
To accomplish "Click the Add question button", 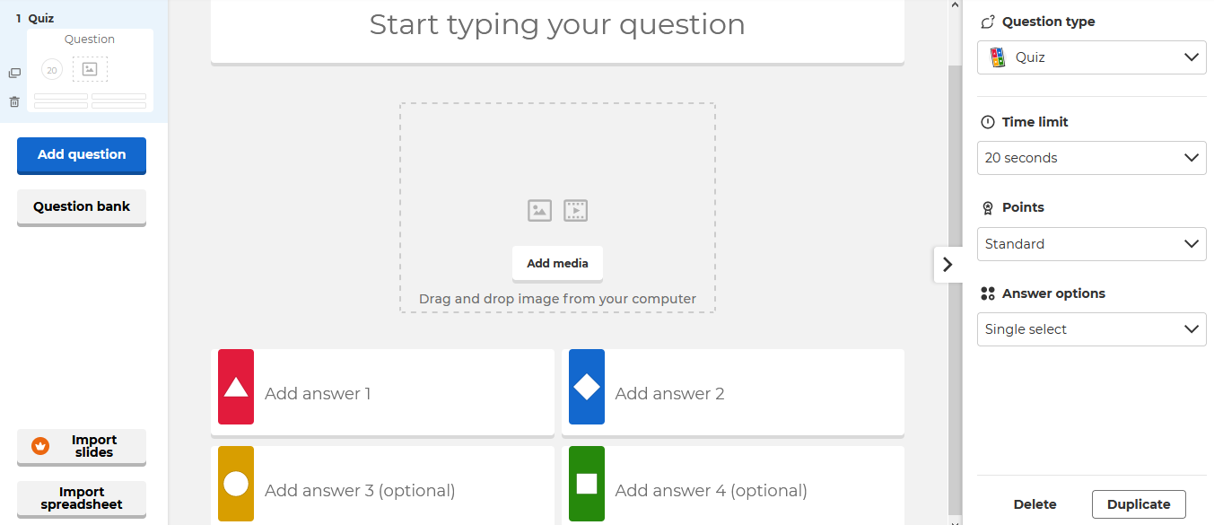I will tap(82, 155).
